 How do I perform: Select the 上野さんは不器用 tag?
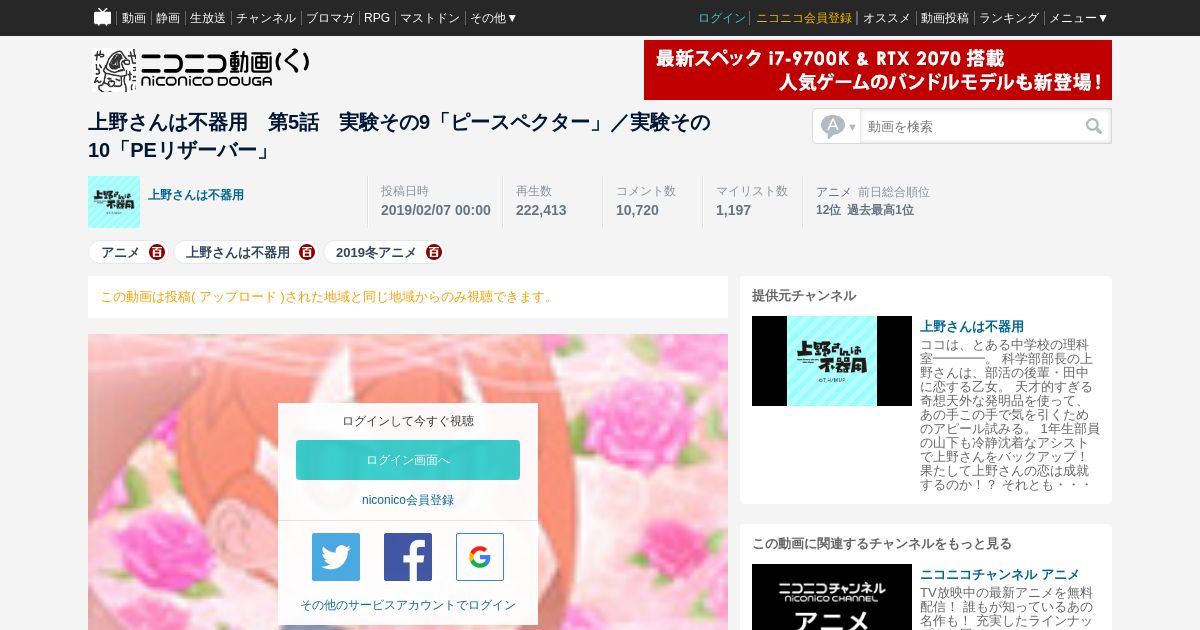238,252
